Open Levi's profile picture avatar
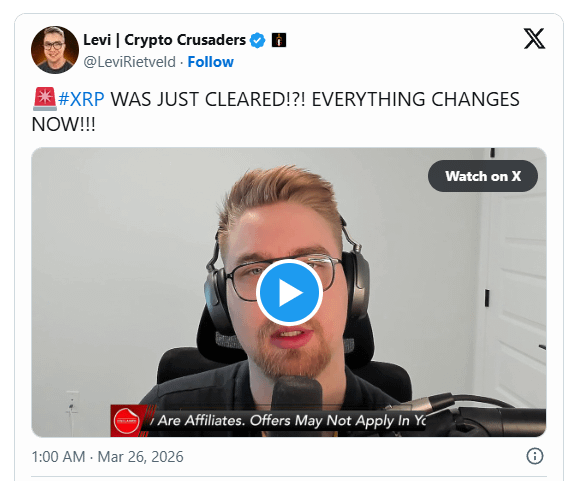Screen dimensions: 577x481 pyautogui.click(x=55, y=50)
